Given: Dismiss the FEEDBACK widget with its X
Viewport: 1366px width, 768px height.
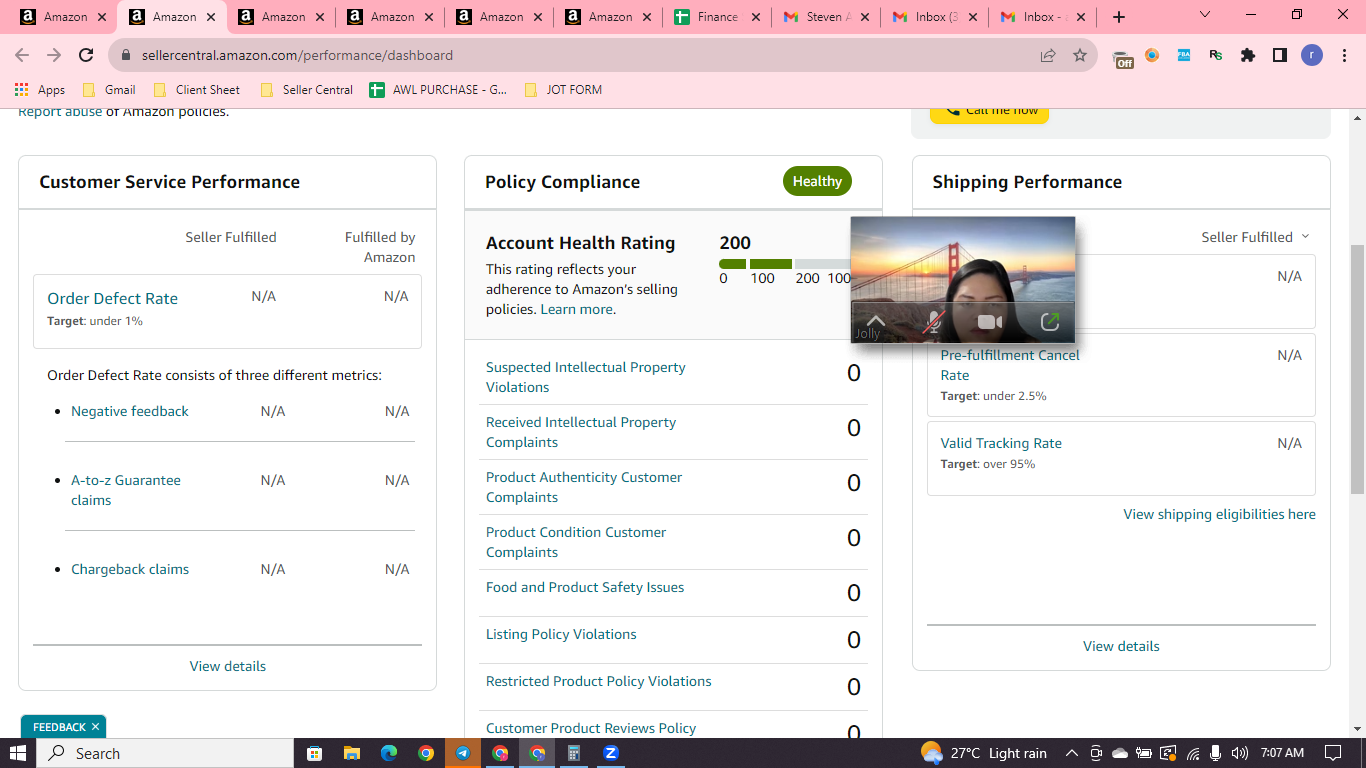Looking at the screenshot, I should (x=95, y=727).
